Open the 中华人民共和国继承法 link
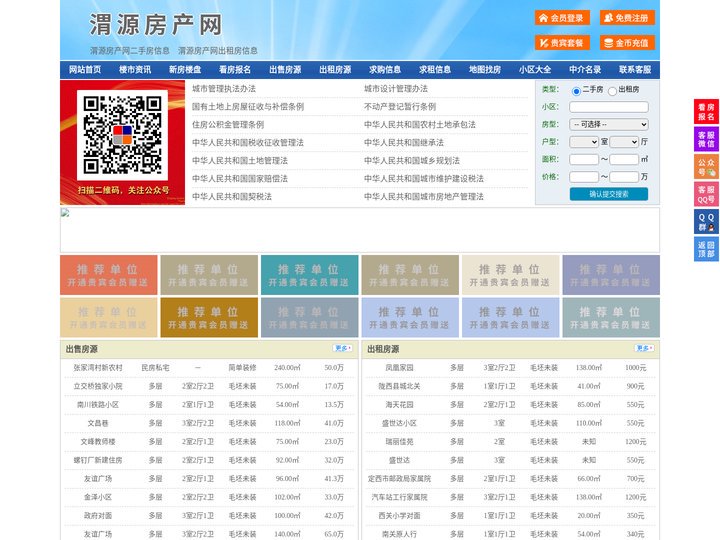 pos(404,142)
